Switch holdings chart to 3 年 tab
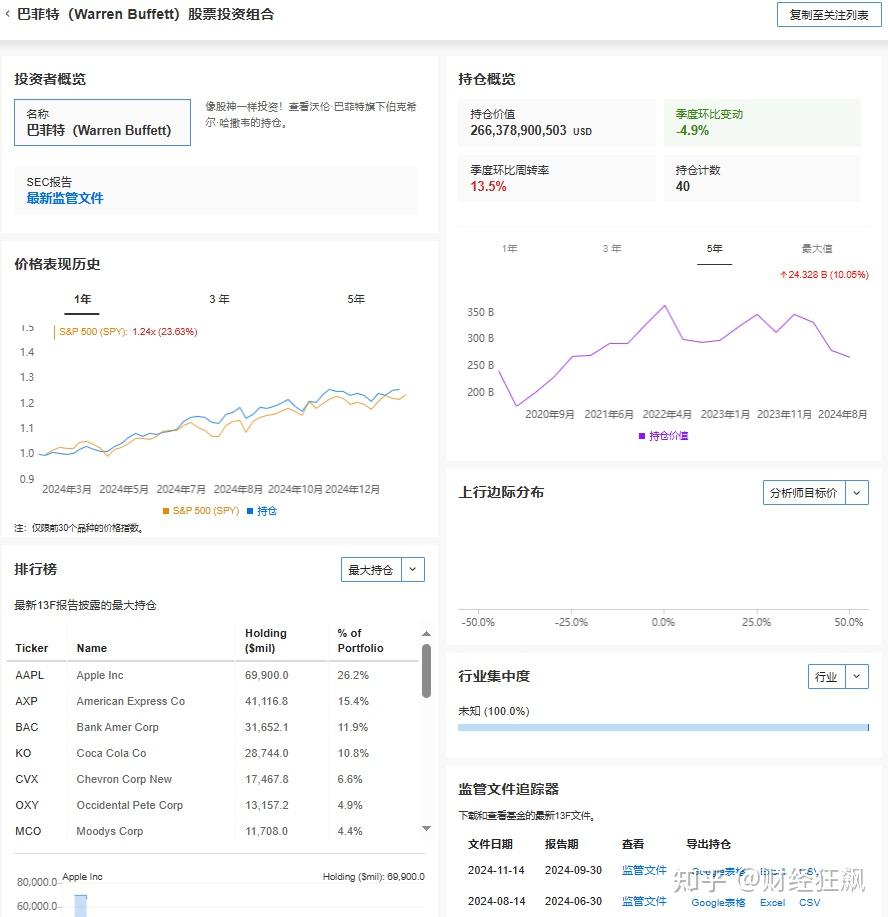 point(612,249)
